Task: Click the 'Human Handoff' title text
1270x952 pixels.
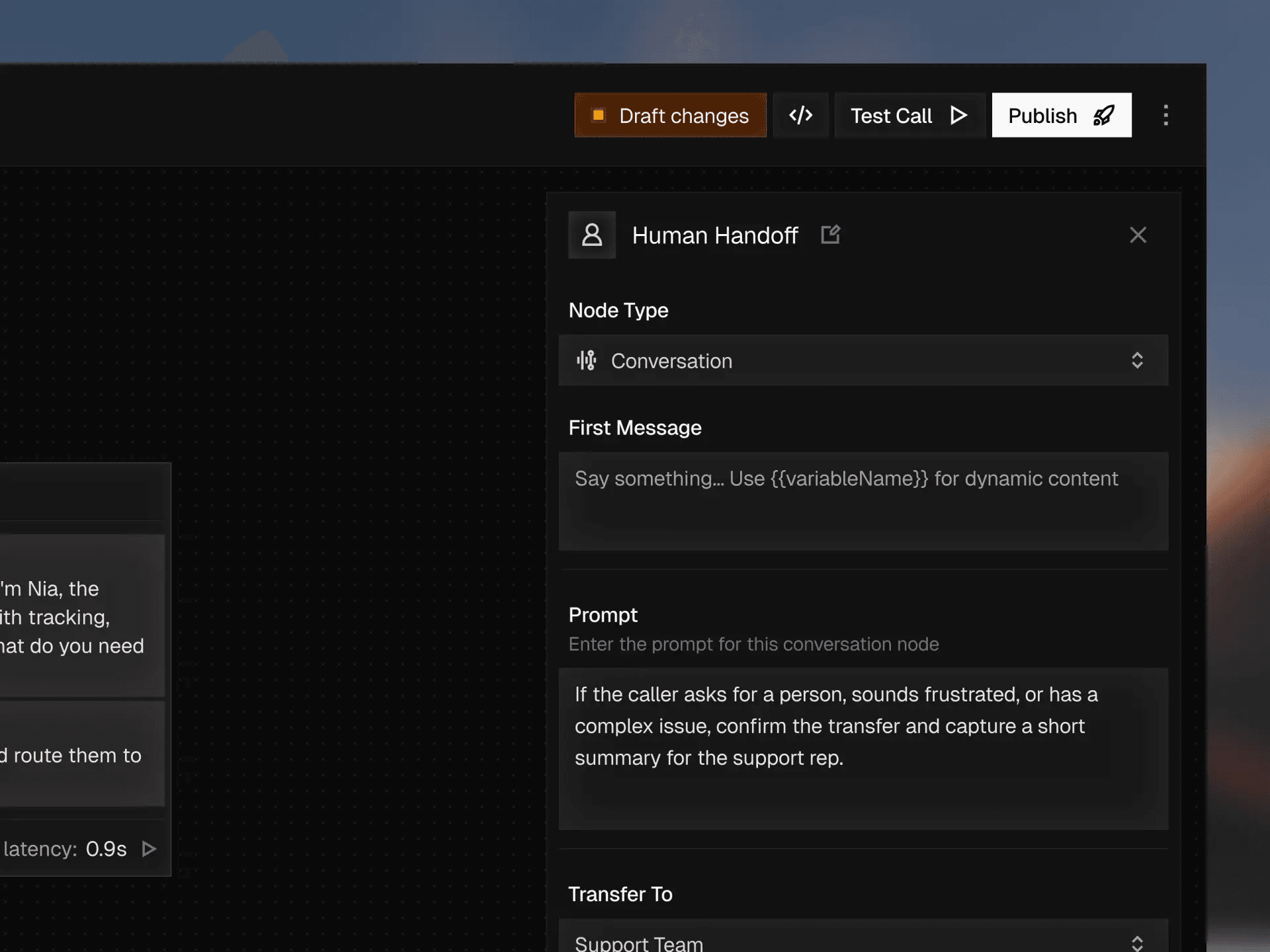Action: click(715, 235)
